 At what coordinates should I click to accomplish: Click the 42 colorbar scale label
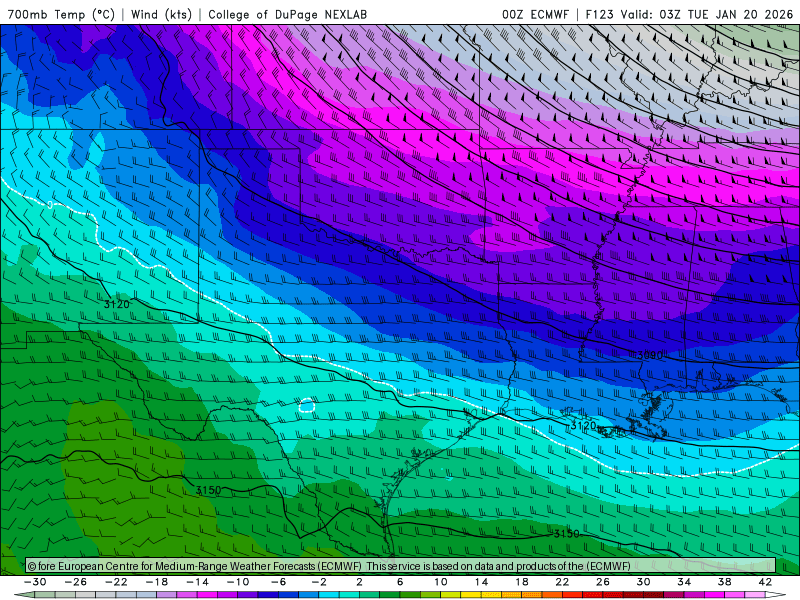pos(765,582)
